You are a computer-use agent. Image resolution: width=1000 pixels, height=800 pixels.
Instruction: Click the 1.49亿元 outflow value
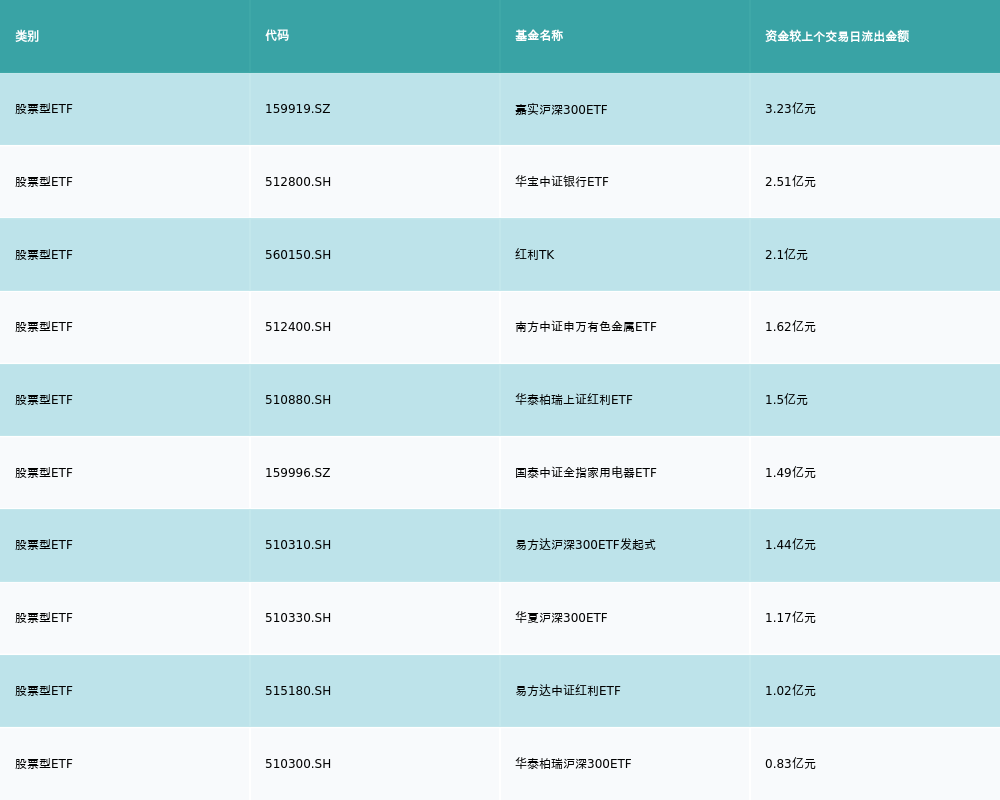(x=790, y=473)
